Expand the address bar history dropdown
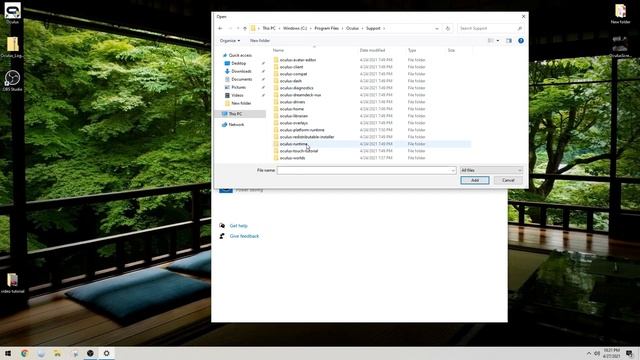640x360 pixels. pos(437,28)
